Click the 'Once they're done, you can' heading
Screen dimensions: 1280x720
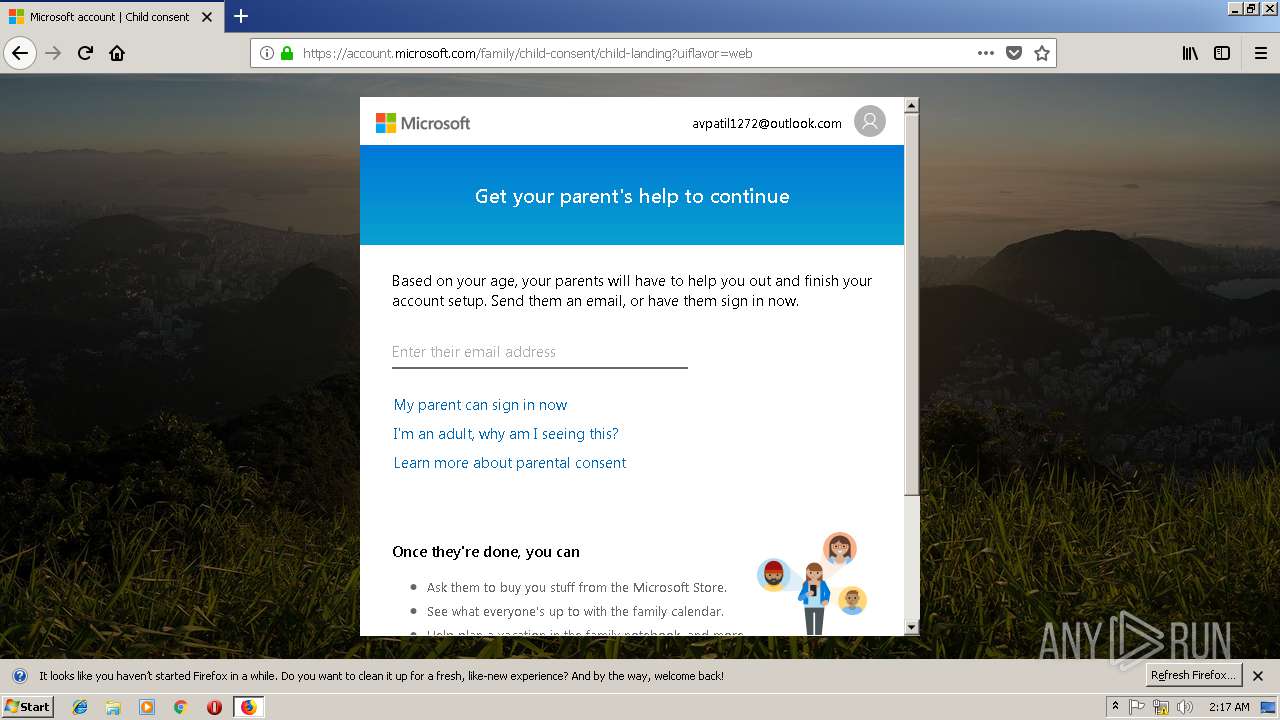click(486, 551)
